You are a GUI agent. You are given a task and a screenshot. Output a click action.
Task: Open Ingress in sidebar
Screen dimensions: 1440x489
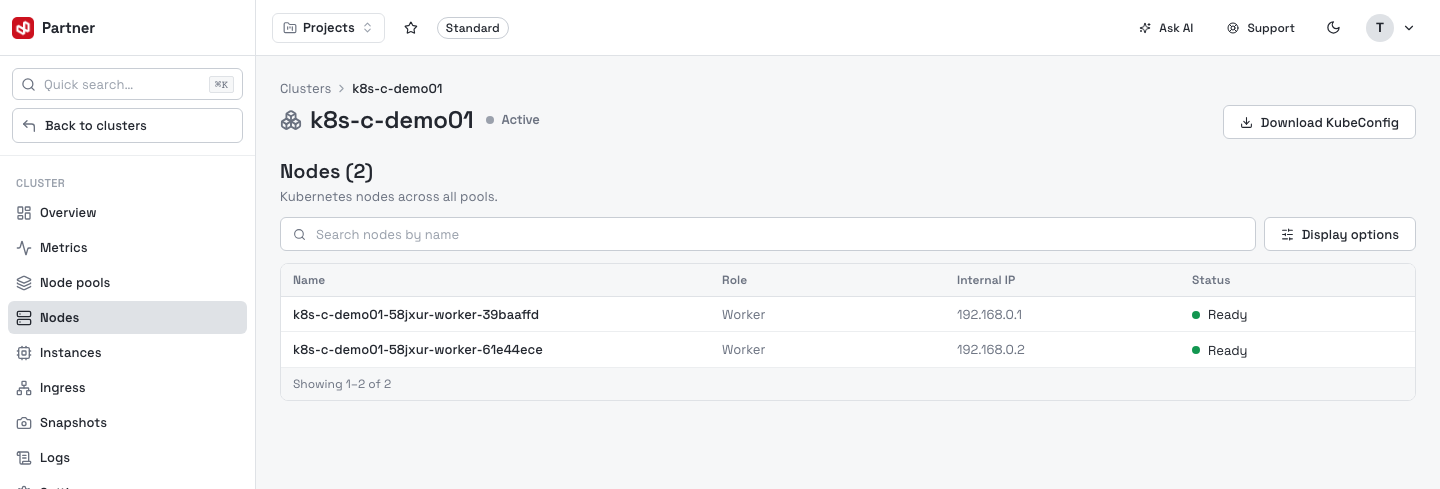click(127, 388)
